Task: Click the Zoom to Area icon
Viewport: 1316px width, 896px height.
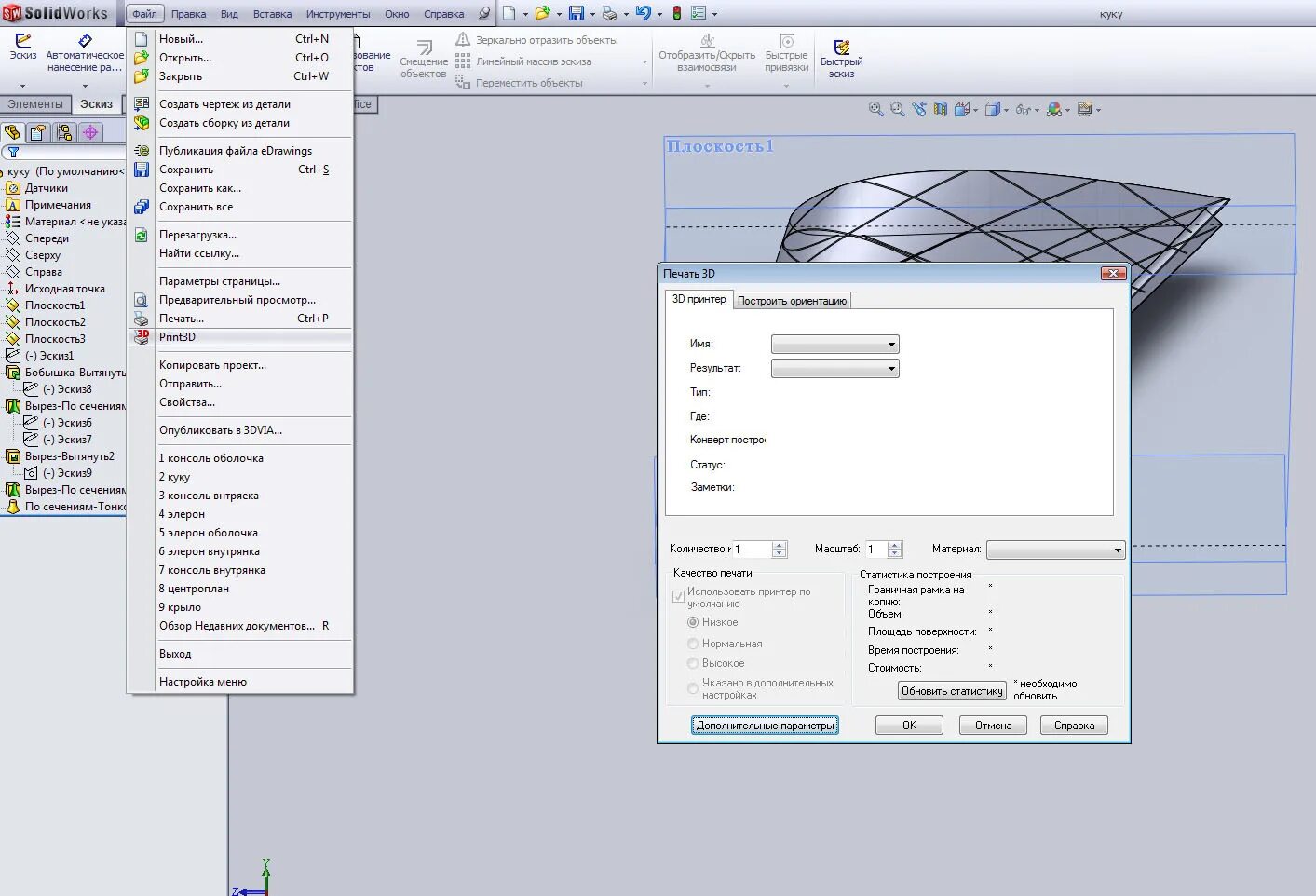Action: coord(897,109)
